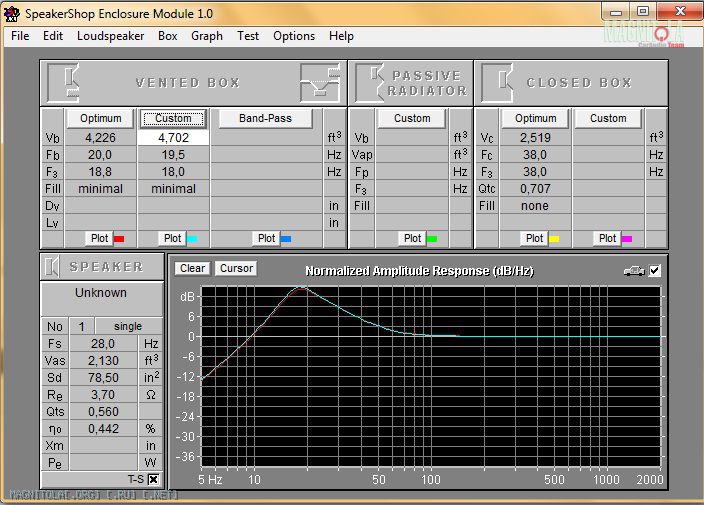Click the Passive Radiator speaker icon
The image size is (704, 505).
371,82
